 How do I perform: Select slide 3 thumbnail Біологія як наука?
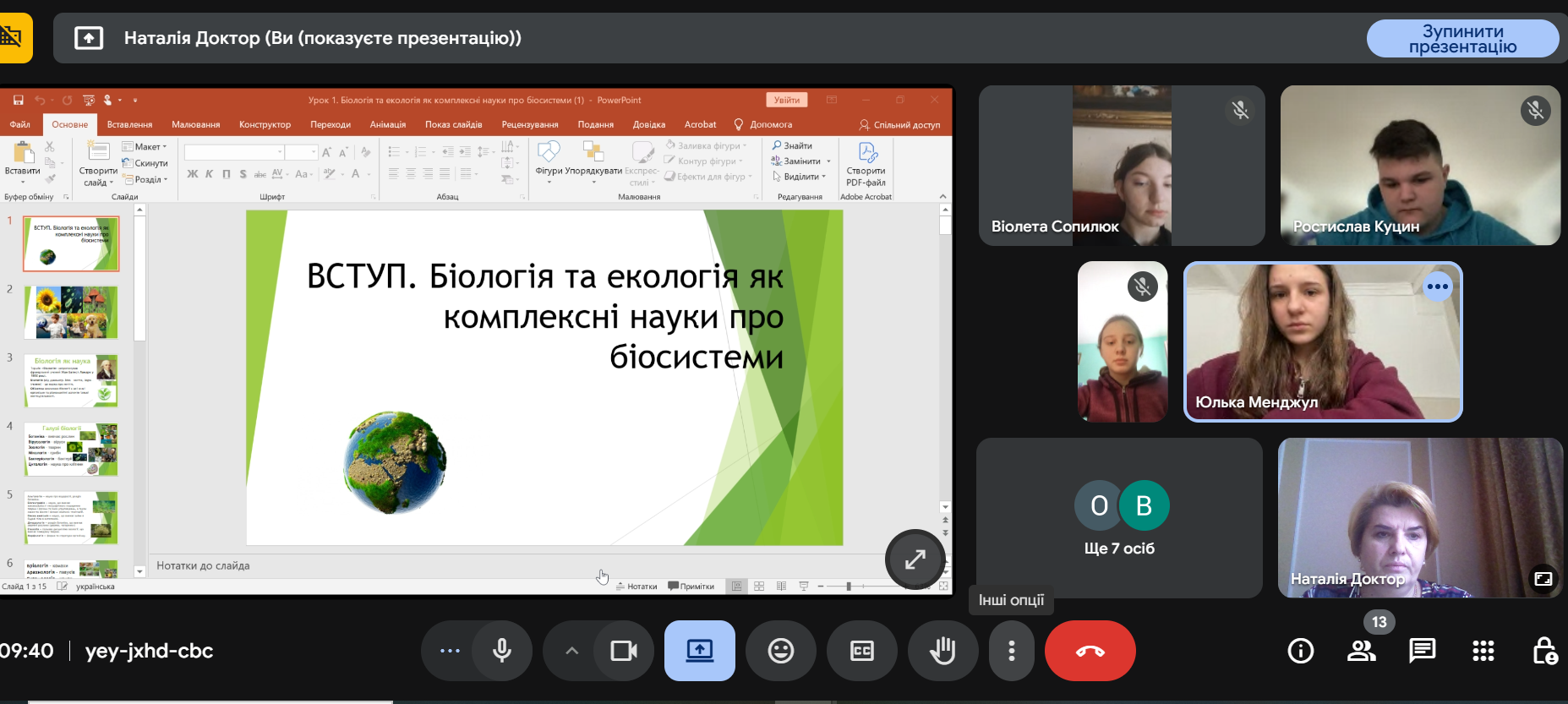[71, 380]
